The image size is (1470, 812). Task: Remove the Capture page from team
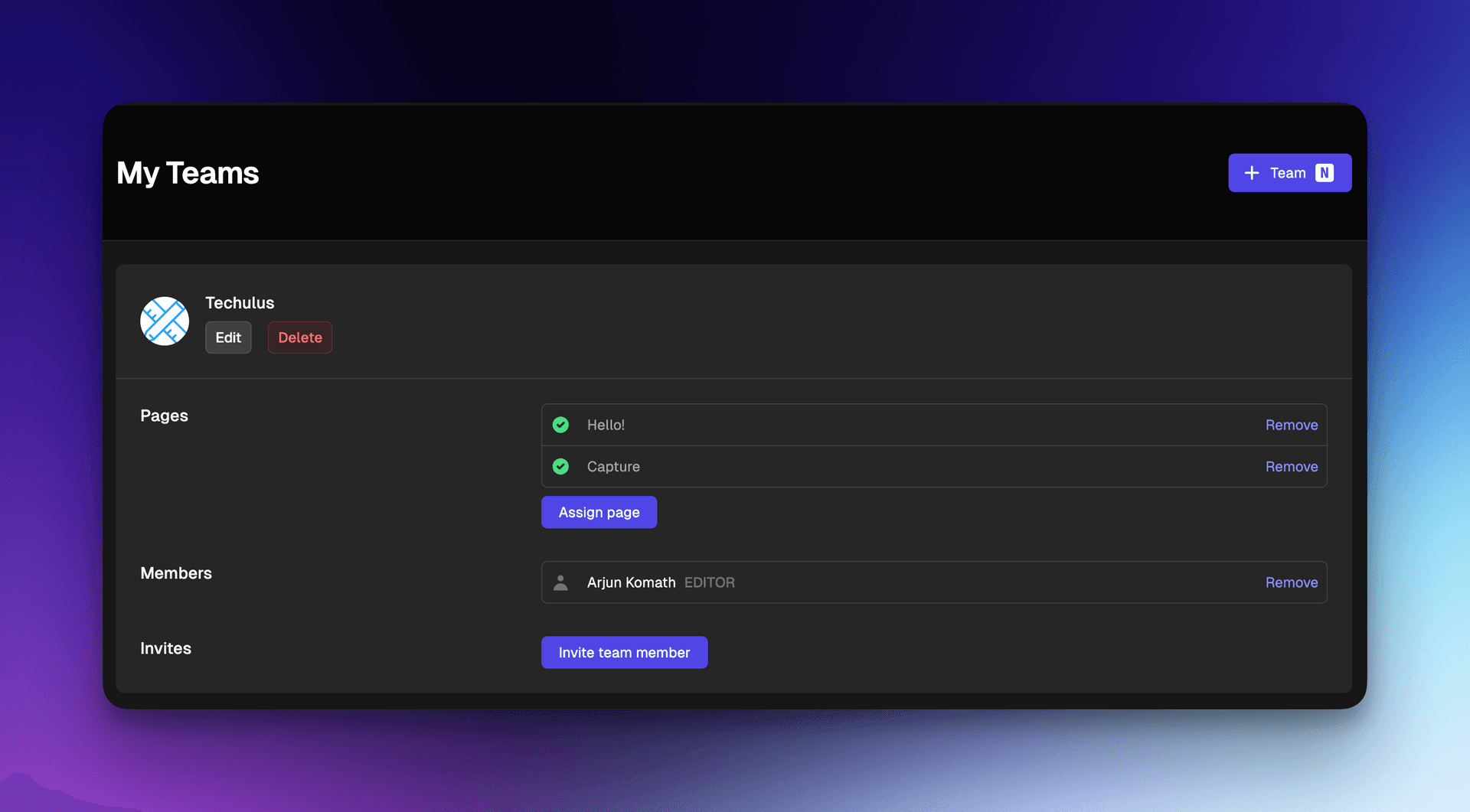1291,466
